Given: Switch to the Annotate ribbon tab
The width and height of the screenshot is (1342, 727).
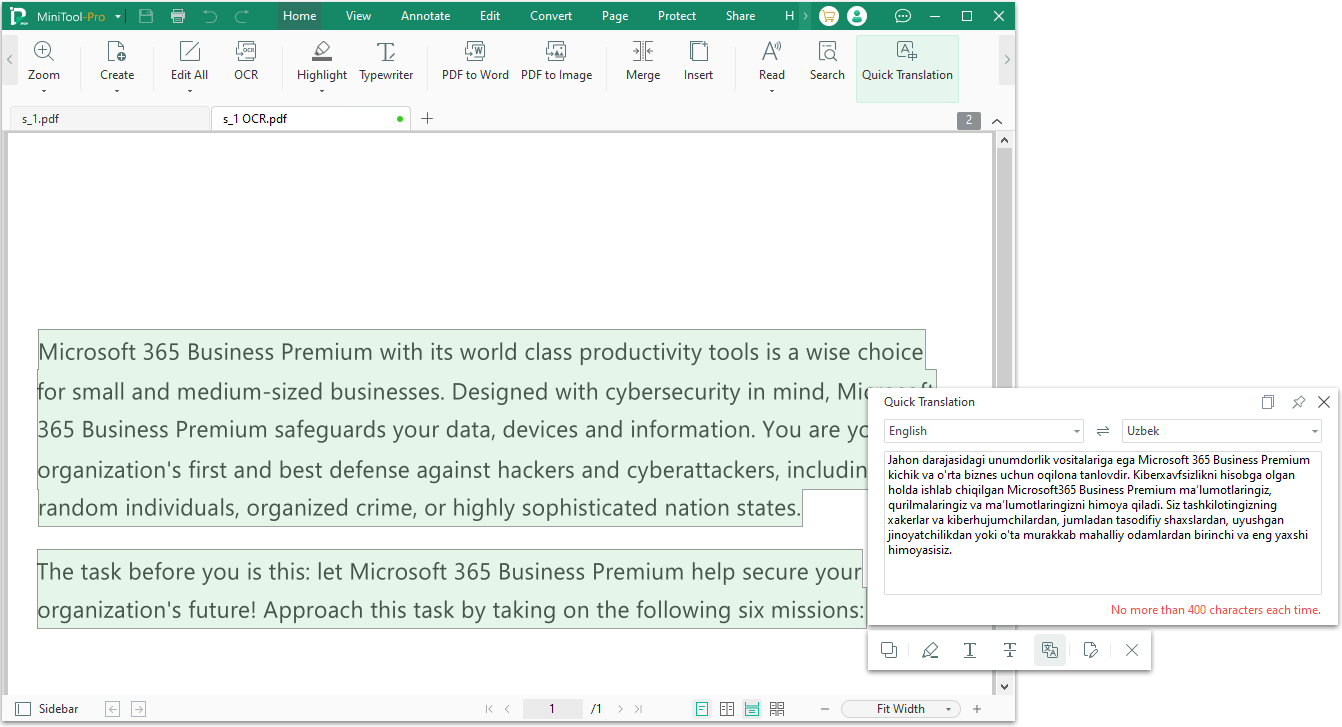Looking at the screenshot, I should (426, 16).
